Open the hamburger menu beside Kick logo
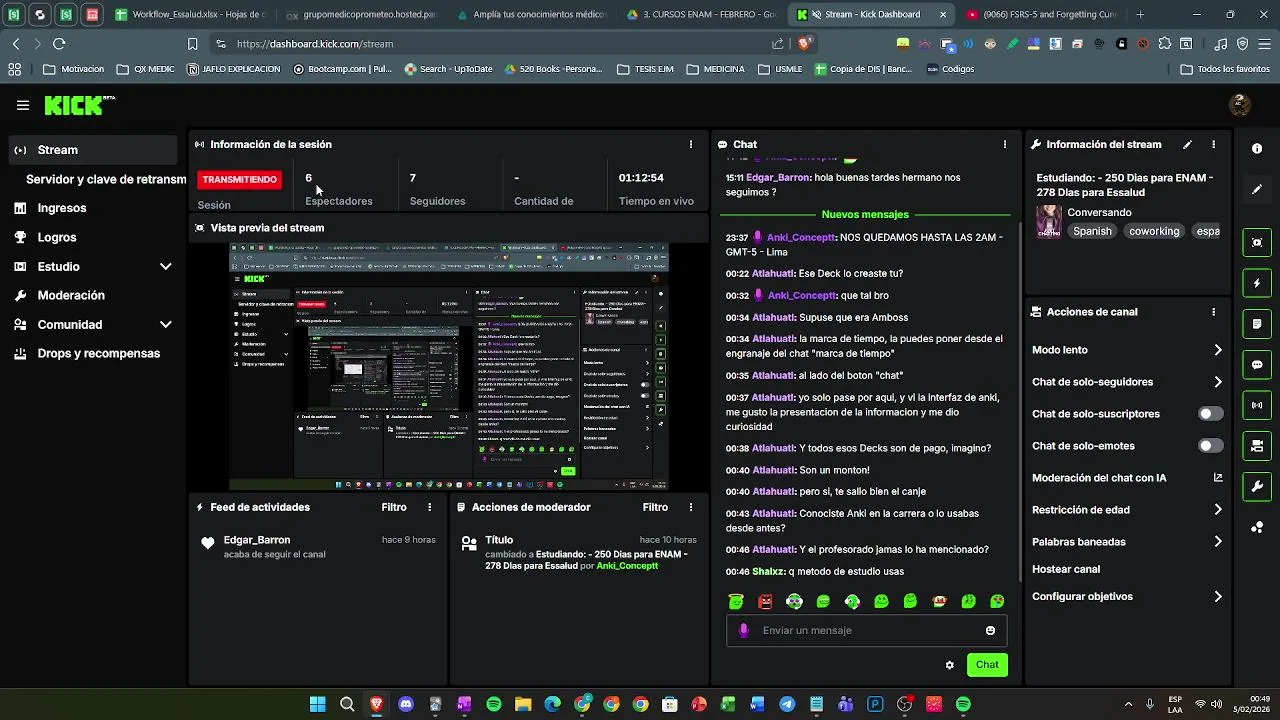Image resolution: width=1280 pixels, height=720 pixels. pos(23,105)
